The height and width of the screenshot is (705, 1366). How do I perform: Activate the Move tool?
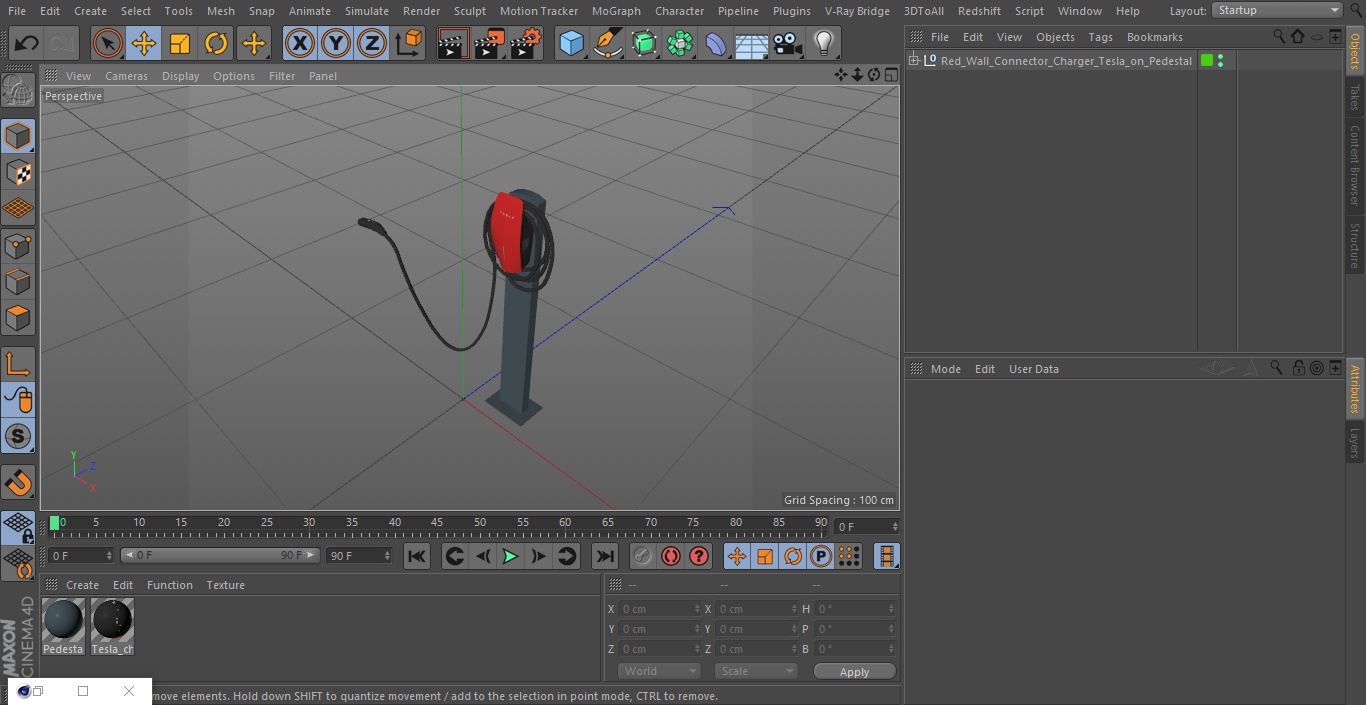pyautogui.click(x=144, y=43)
